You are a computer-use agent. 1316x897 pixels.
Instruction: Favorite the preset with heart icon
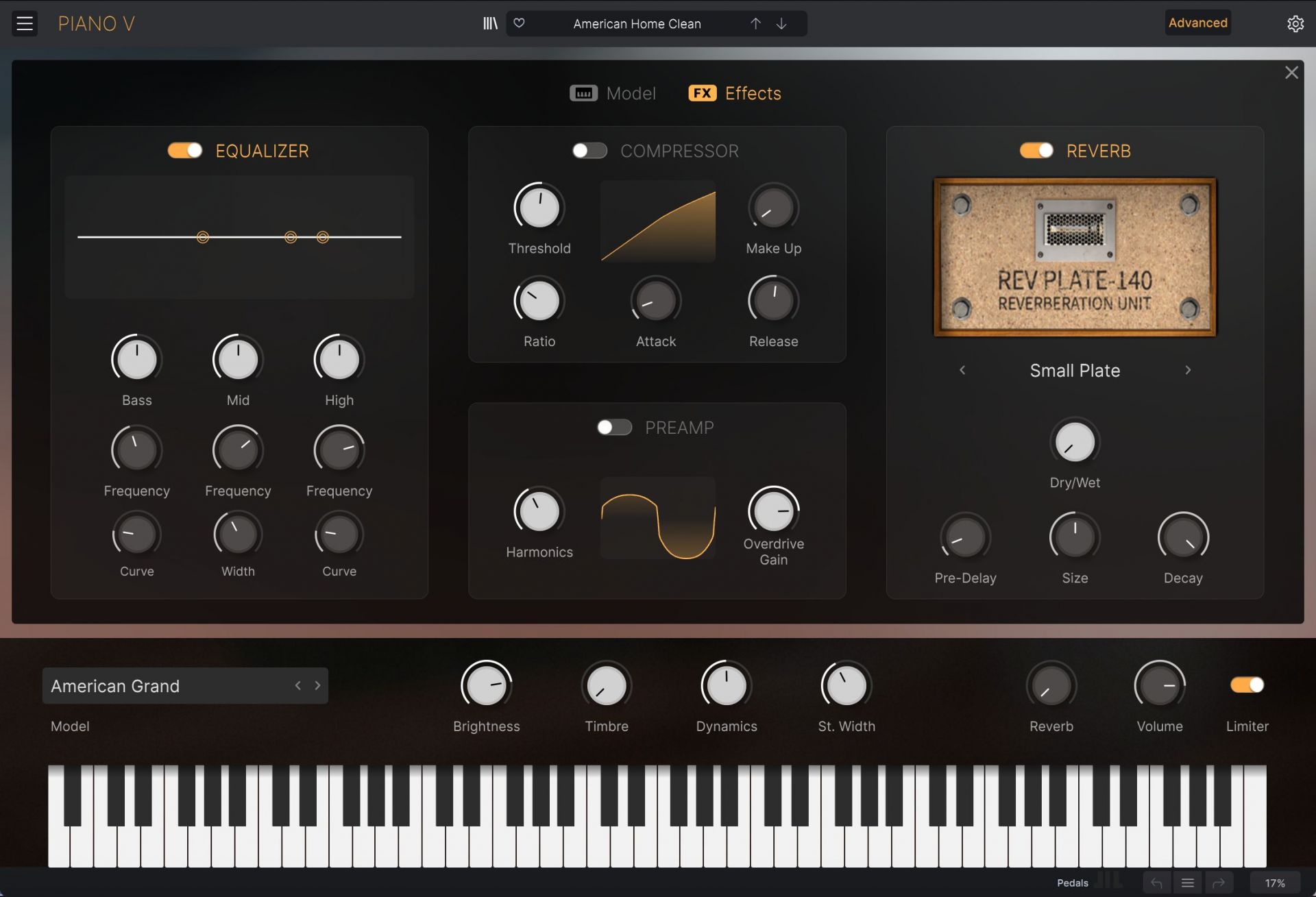519,23
